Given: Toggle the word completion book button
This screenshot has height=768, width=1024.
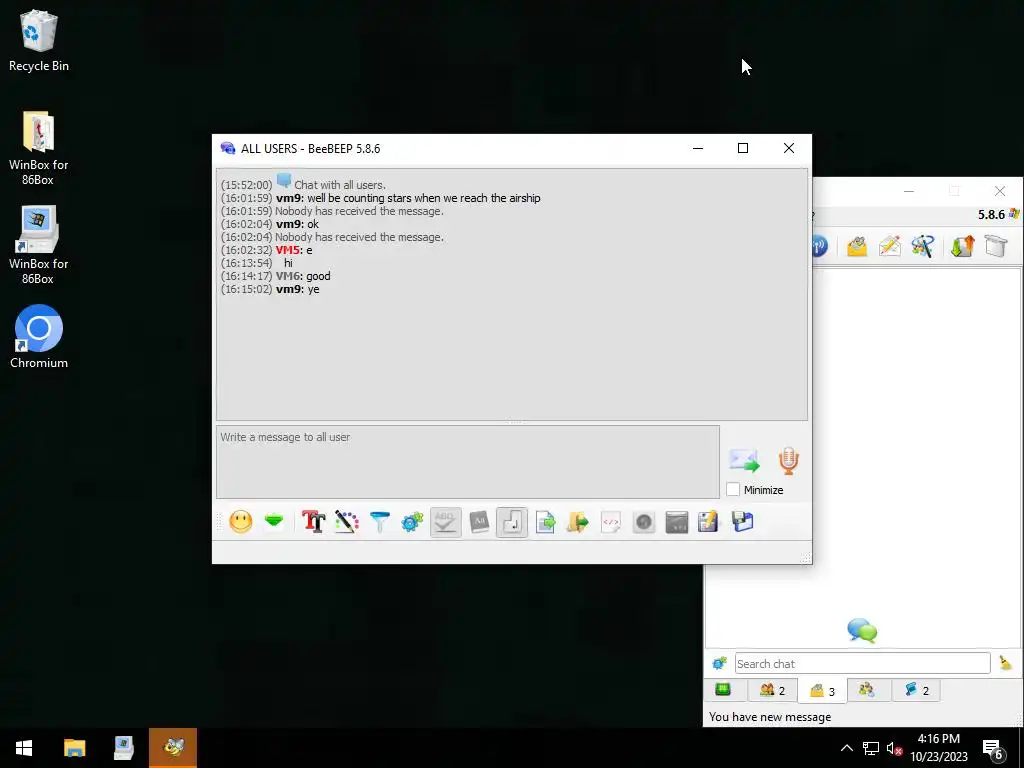Looking at the screenshot, I should (x=479, y=522).
